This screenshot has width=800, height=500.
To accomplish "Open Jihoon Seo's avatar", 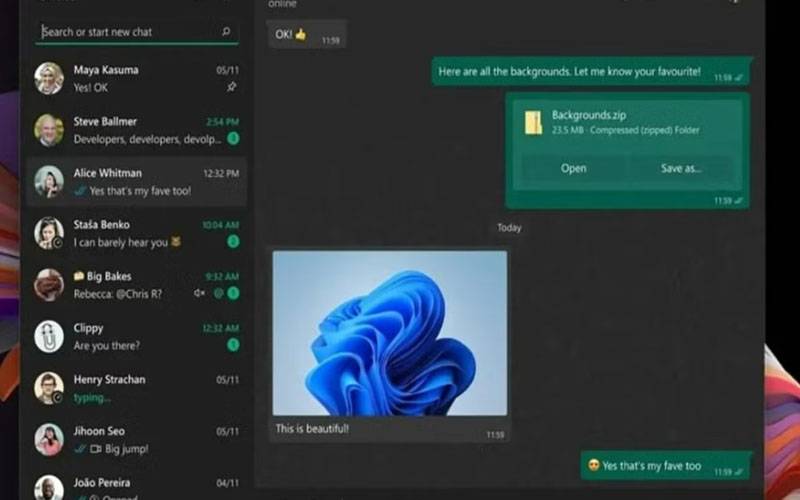I will [49, 440].
